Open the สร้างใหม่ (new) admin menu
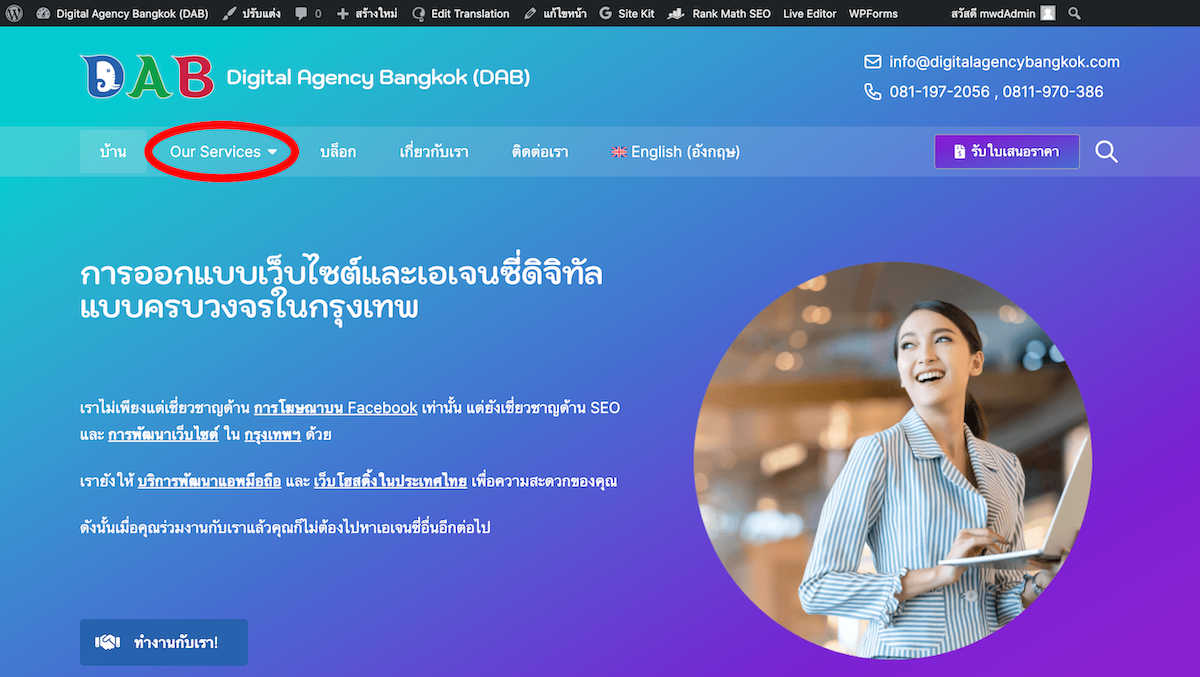Image resolution: width=1200 pixels, height=677 pixels. pos(366,14)
